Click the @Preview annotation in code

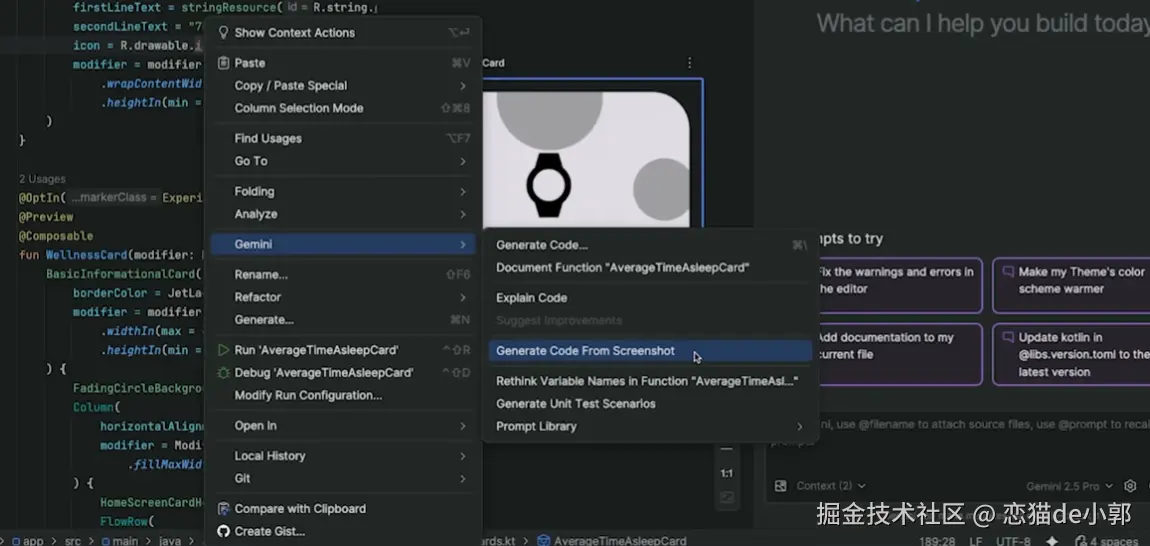click(46, 217)
